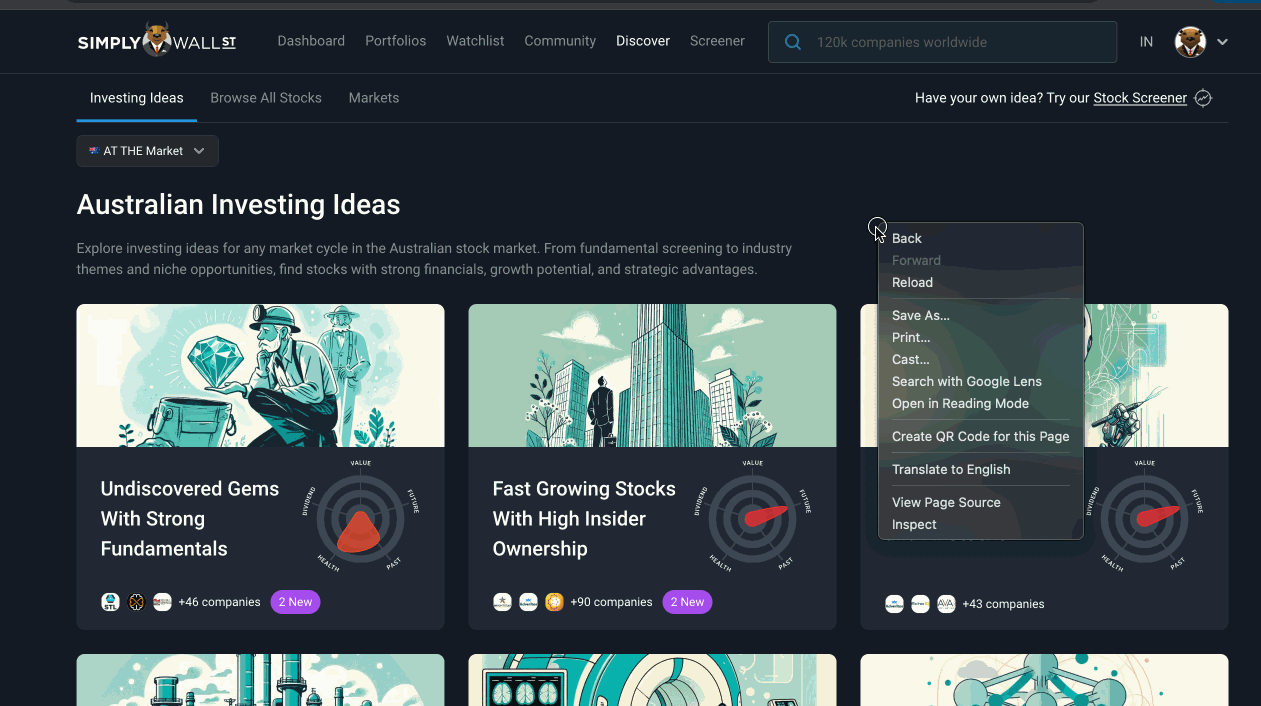The height and width of the screenshot is (706, 1261).
Task: Open the orange round logo in Fast Growing Stocks
Action: (x=554, y=602)
